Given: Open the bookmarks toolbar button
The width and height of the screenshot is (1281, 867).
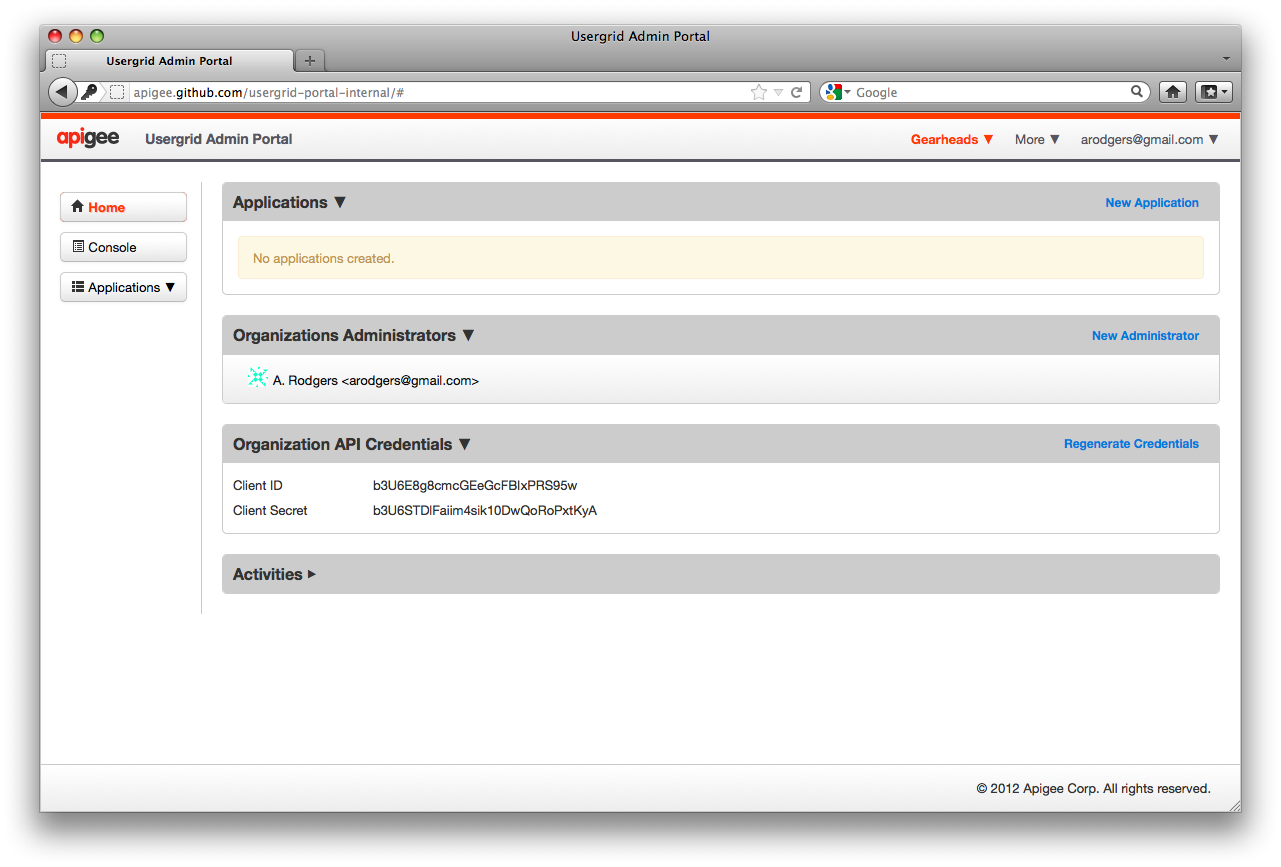Looking at the screenshot, I should 1214,92.
